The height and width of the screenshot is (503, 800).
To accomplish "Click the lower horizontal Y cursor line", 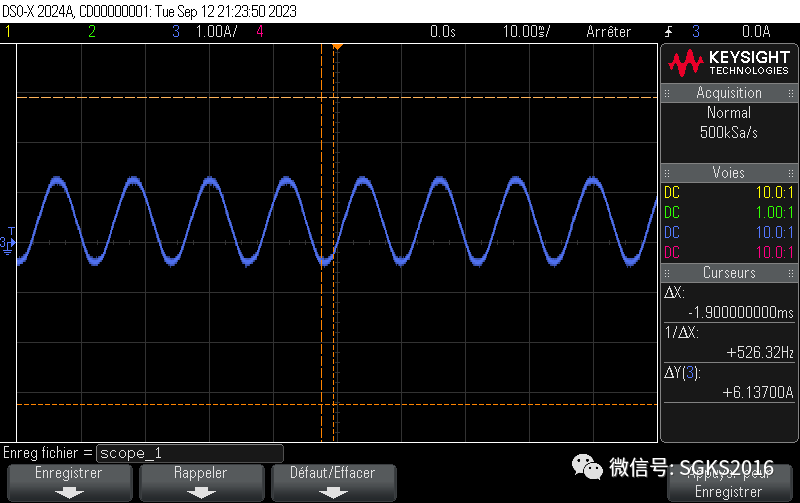I will (x=337, y=404).
